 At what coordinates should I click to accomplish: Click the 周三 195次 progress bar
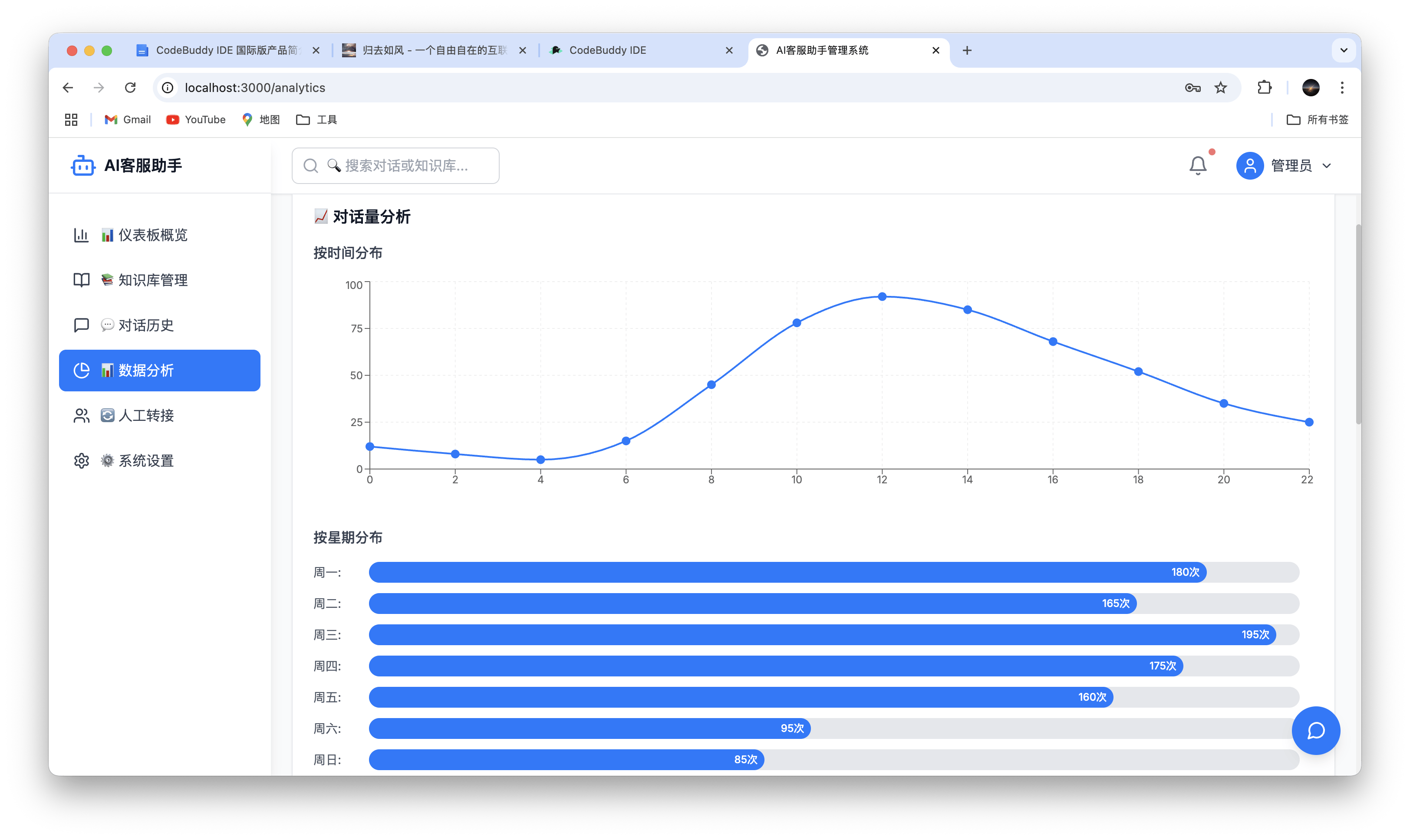click(833, 634)
